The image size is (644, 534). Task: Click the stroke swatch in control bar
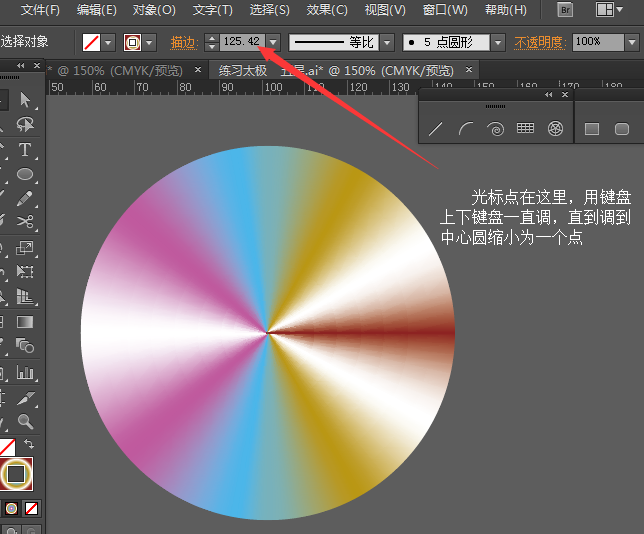click(x=132, y=42)
